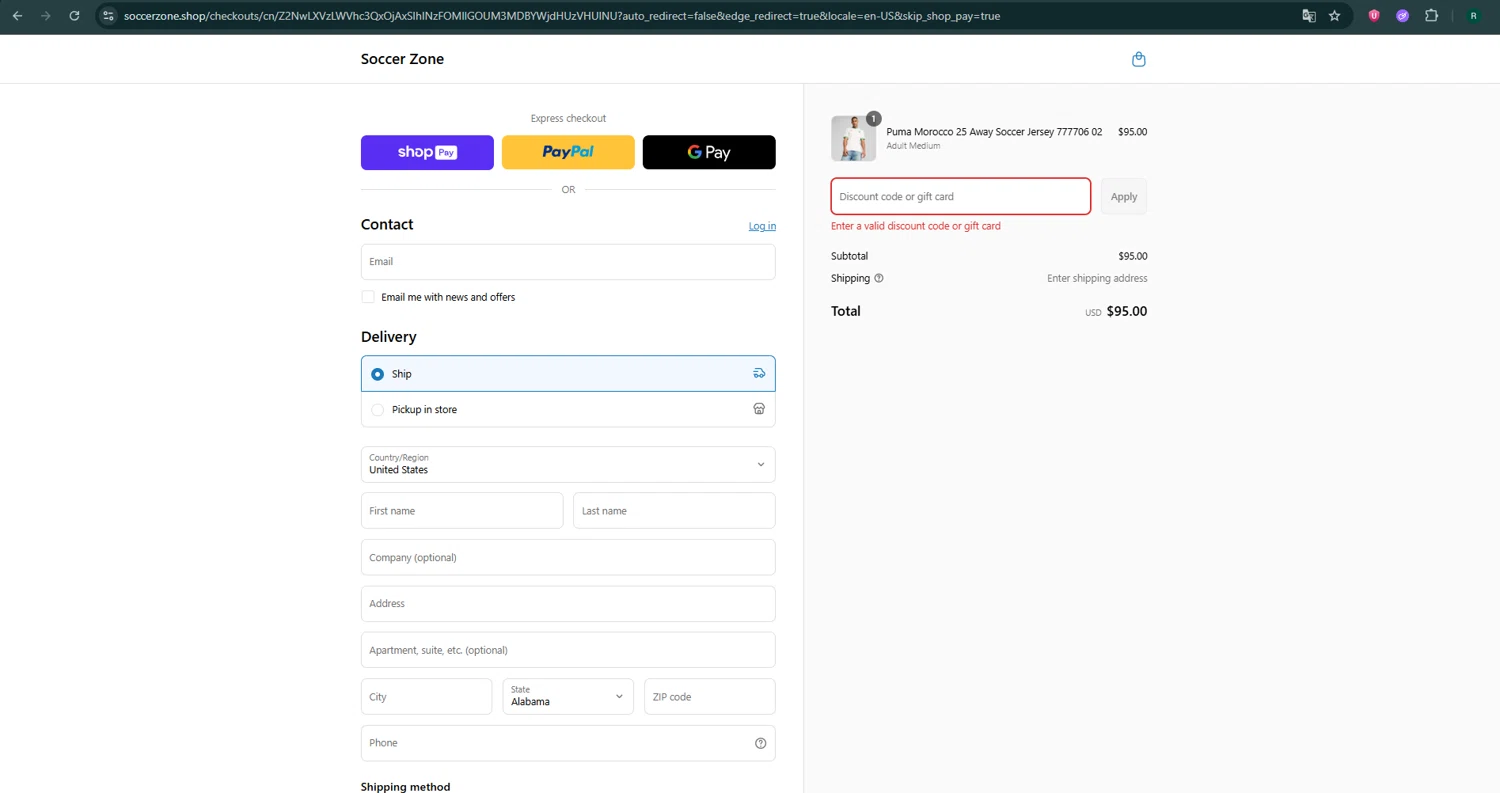Focus the Apartment, suite, etc. field
Image resolution: width=1500 pixels, height=793 pixels.
568,650
